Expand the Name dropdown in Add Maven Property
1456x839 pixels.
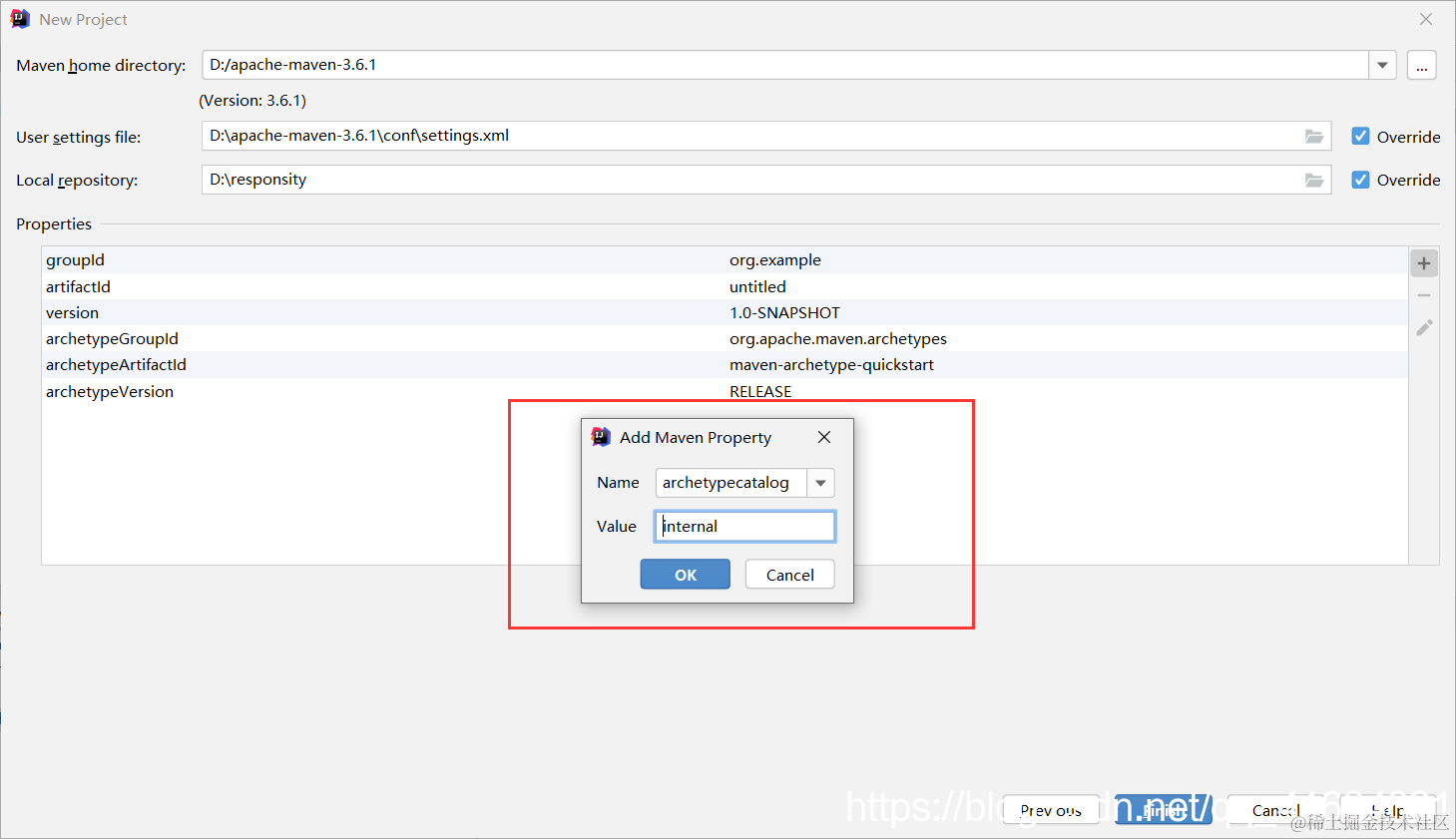(820, 483)
